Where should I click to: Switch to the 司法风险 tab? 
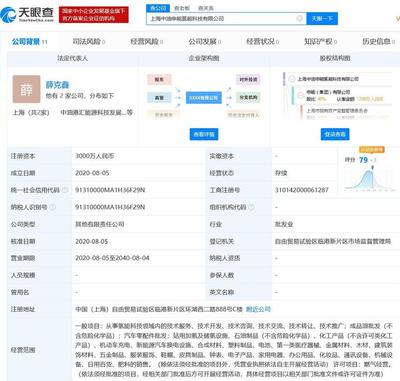click(89, 42)
